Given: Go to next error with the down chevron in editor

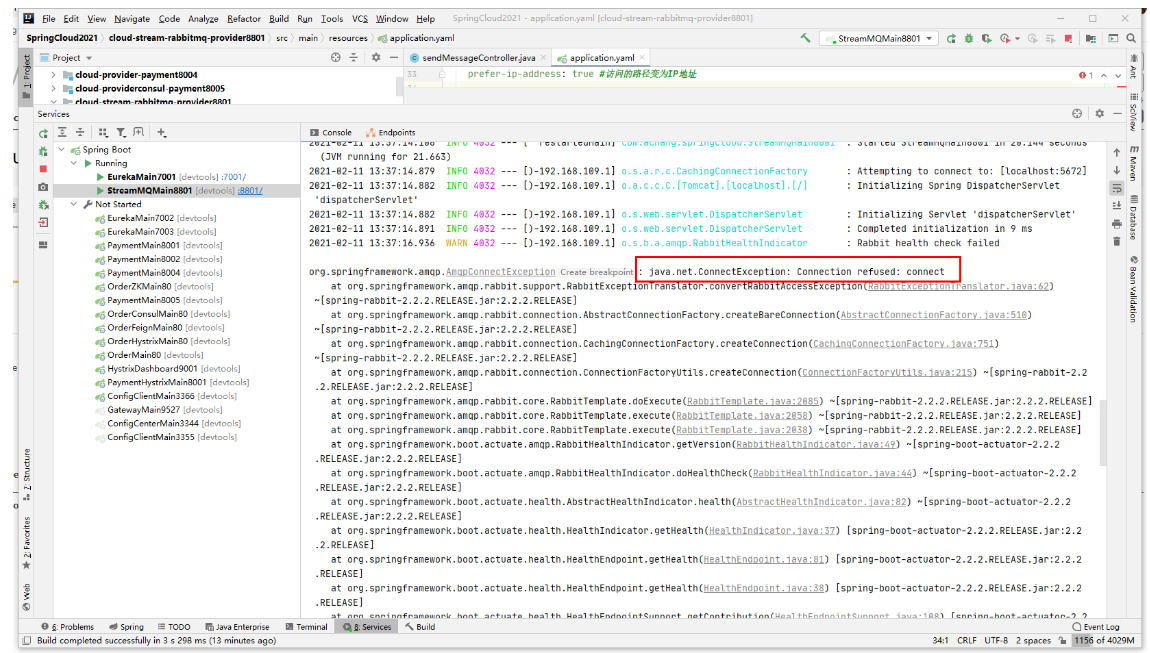Looking at the screenshot, I should (x=1118, y=76).
